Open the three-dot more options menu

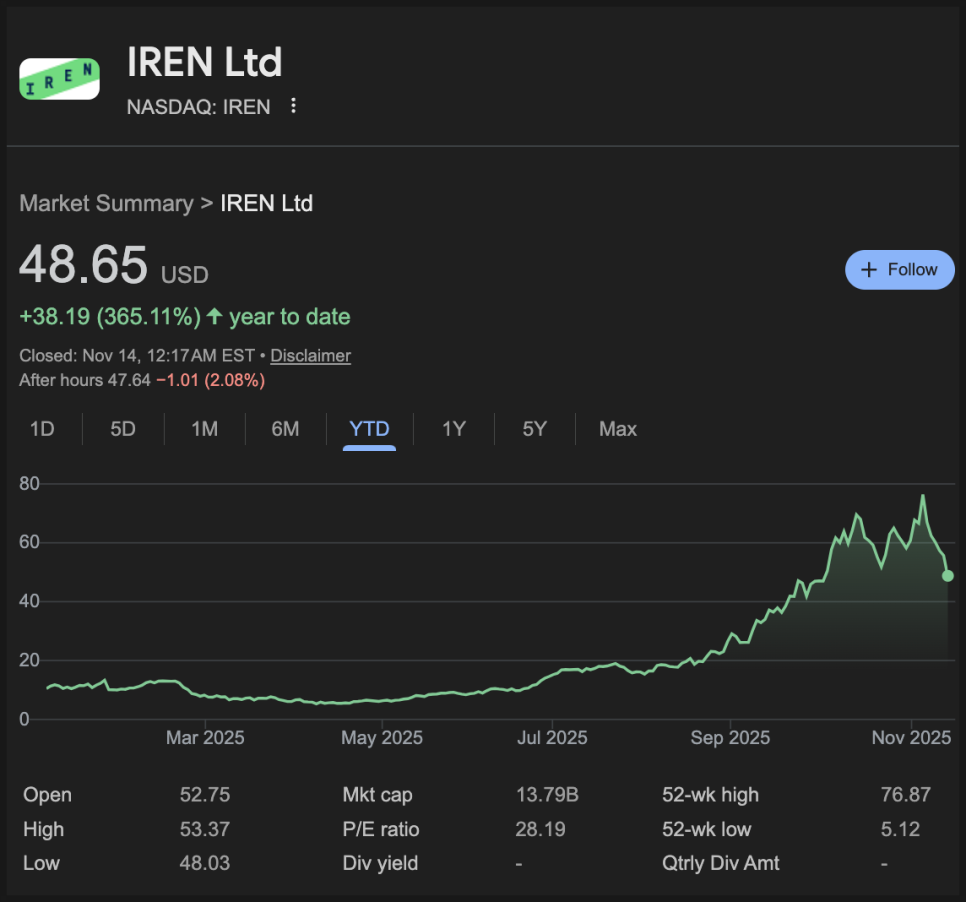pyautogui.click(x=293, y=106)
